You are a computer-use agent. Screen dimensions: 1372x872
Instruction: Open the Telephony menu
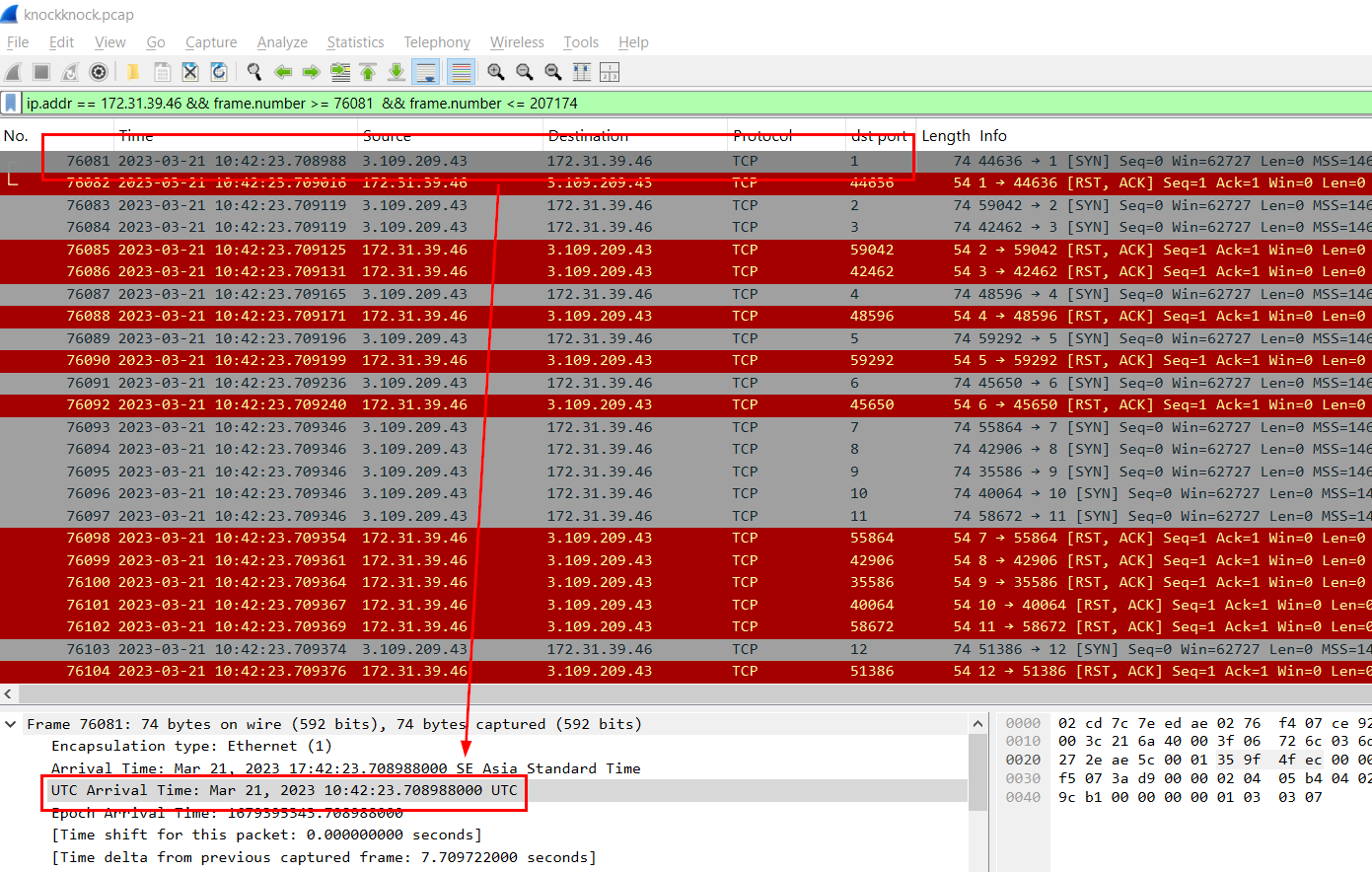436,42
